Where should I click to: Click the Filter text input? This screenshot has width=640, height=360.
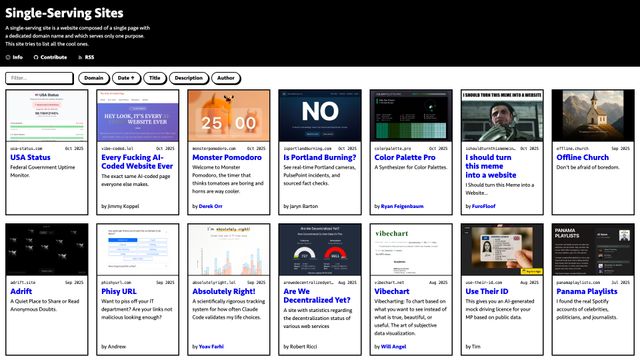click(40, 78)
